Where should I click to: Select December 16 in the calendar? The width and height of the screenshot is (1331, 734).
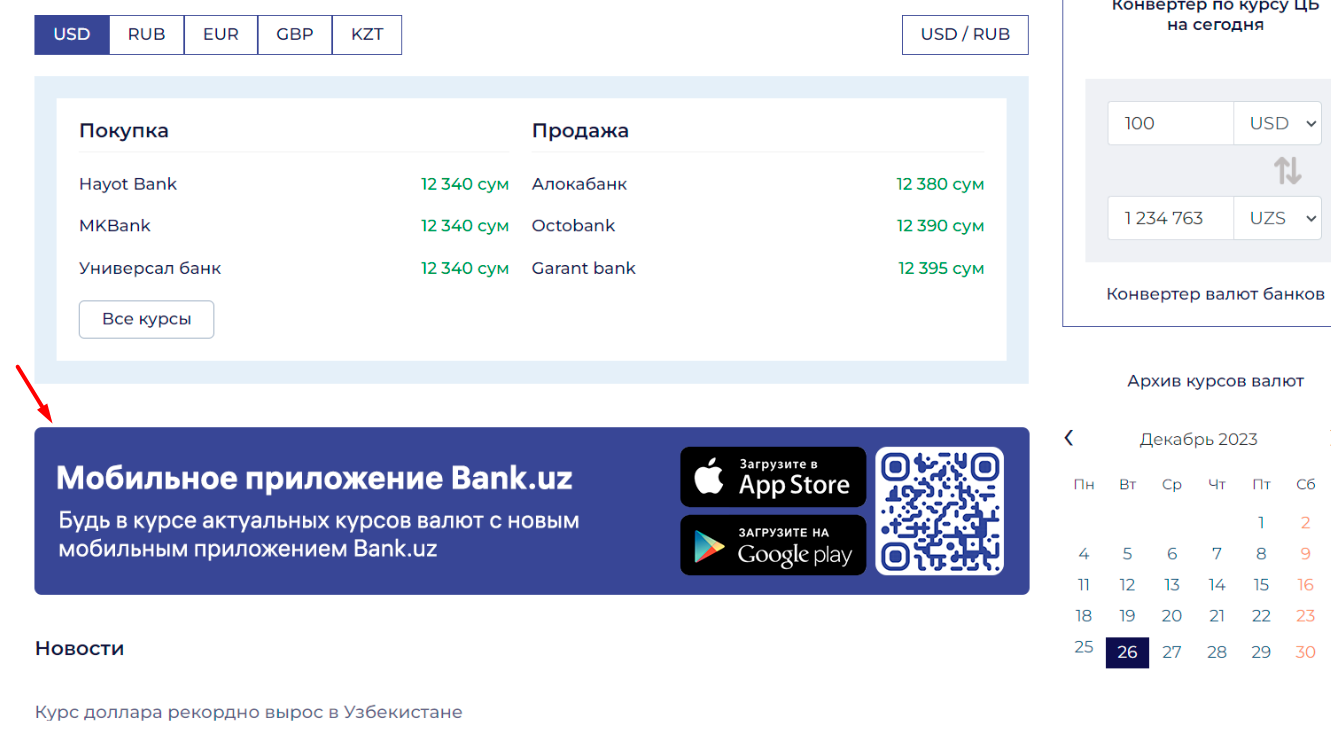[x=1305, y=585]
